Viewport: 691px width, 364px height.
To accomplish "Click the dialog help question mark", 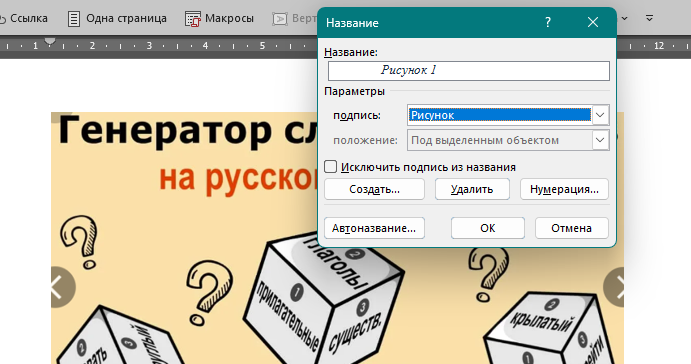I will pos(548,22).
